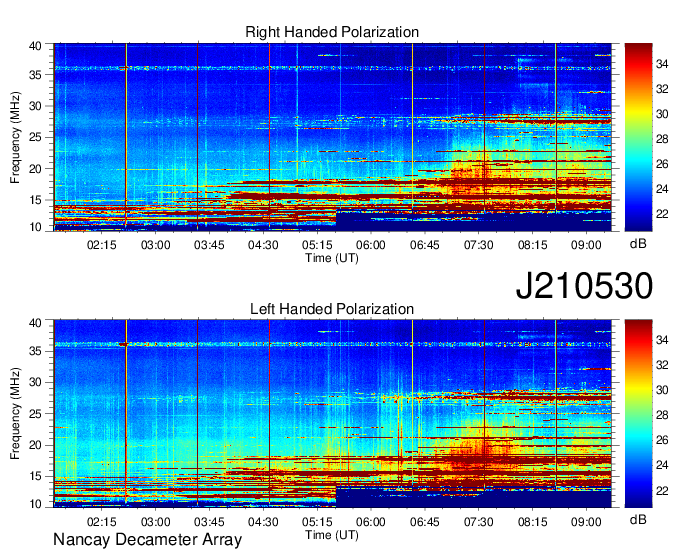Click "28" value on Left Handed color bar
Image resolution: width=680 pixels, height=552 pixels.
click(662, 415)
